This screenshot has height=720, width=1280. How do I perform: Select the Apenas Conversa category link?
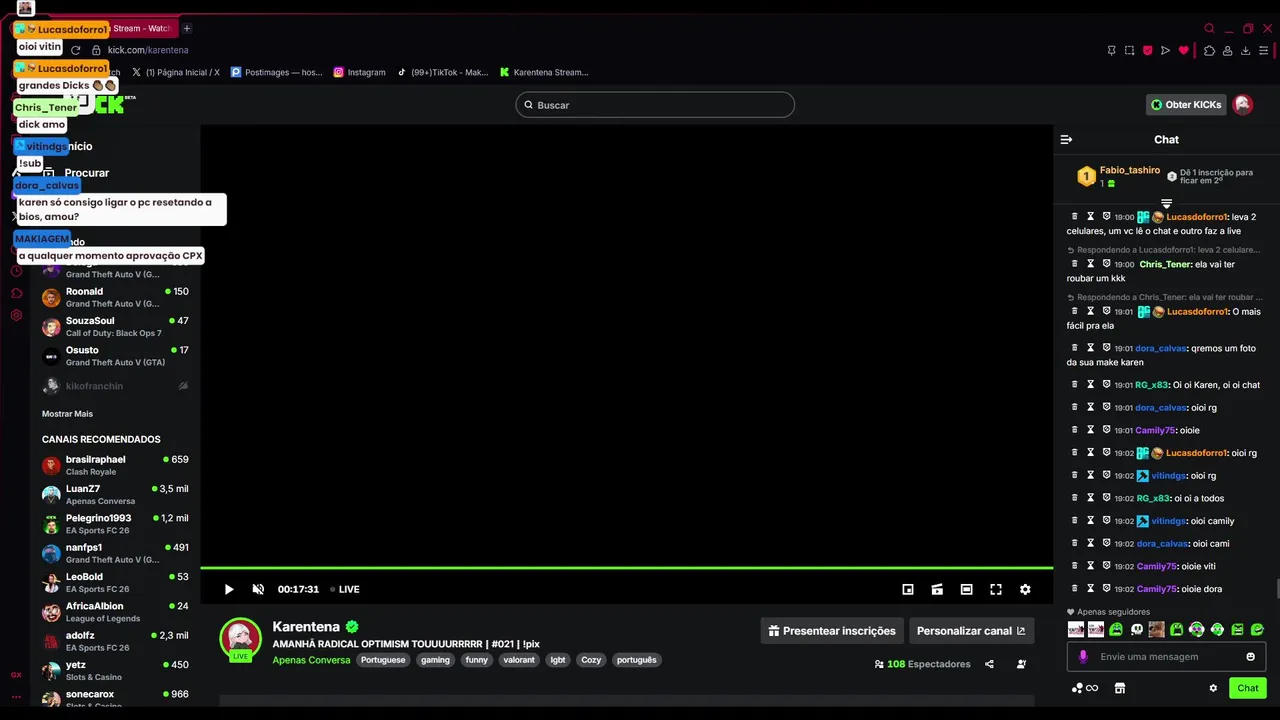[x=311, y=660]
